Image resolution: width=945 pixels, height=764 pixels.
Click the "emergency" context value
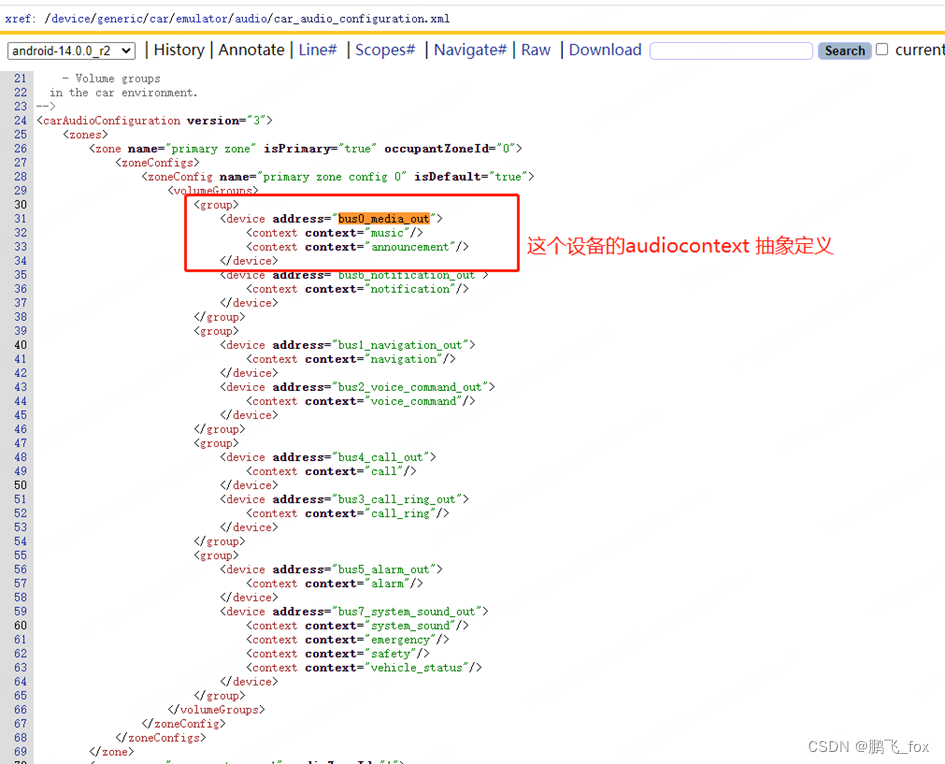point(400,640)
